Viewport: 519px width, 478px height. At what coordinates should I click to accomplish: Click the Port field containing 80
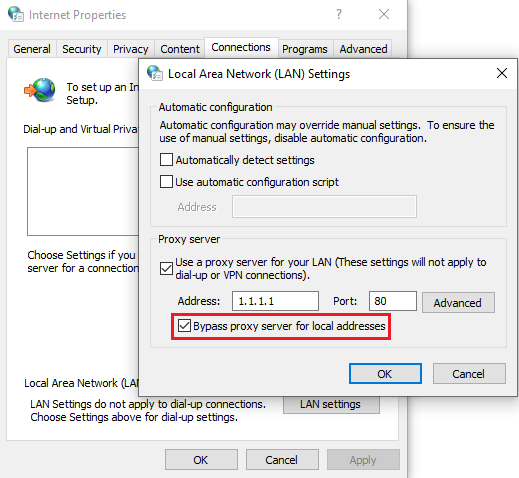click(x=393, y=301)
